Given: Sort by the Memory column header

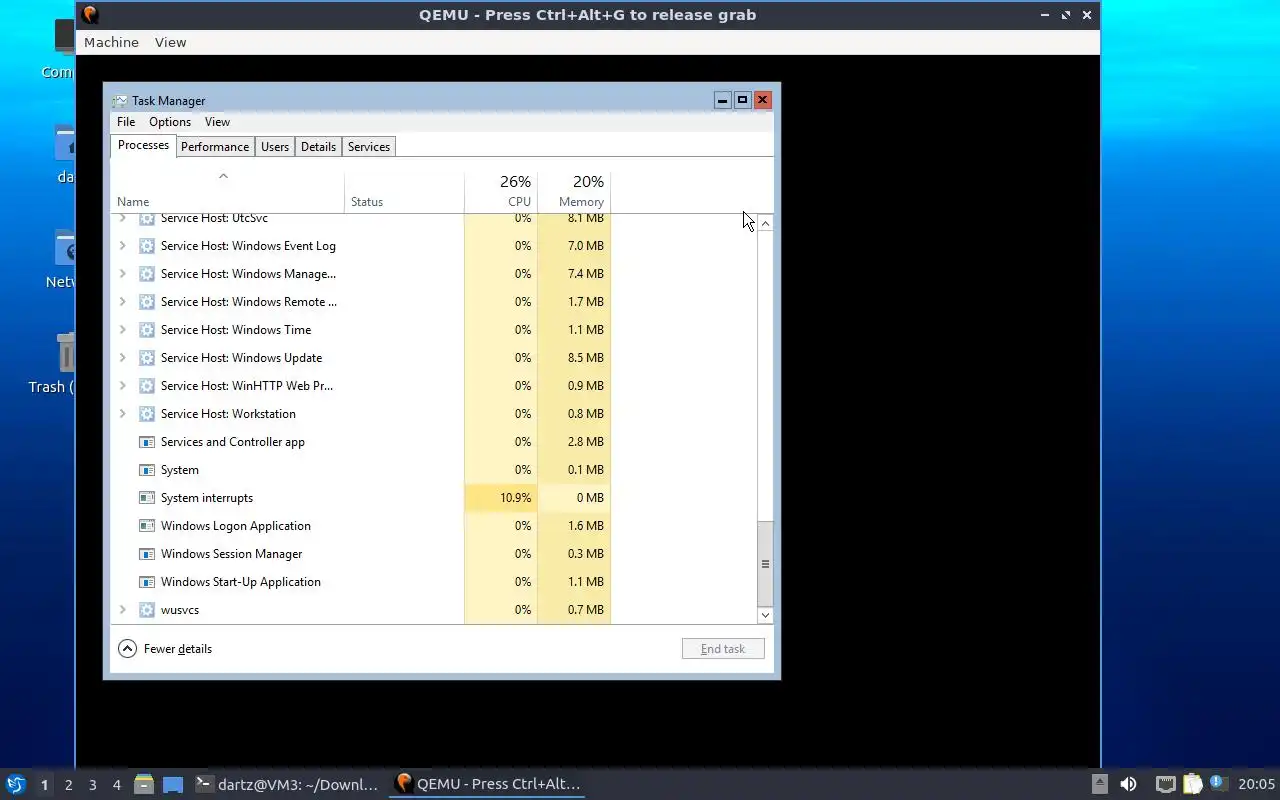Looking at the screenshot, I should click(x=574, y=192).
